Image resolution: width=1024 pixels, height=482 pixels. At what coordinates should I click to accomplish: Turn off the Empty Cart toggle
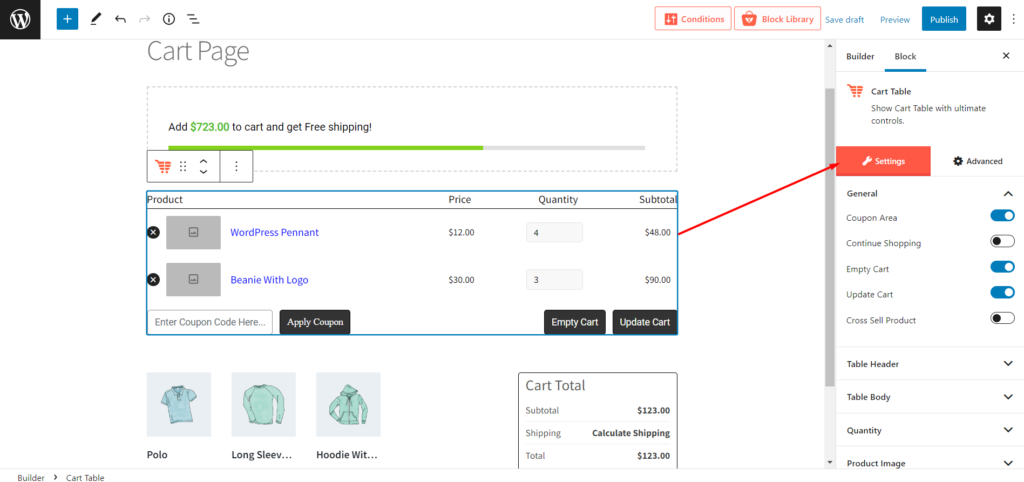(x=1002, y=267)
